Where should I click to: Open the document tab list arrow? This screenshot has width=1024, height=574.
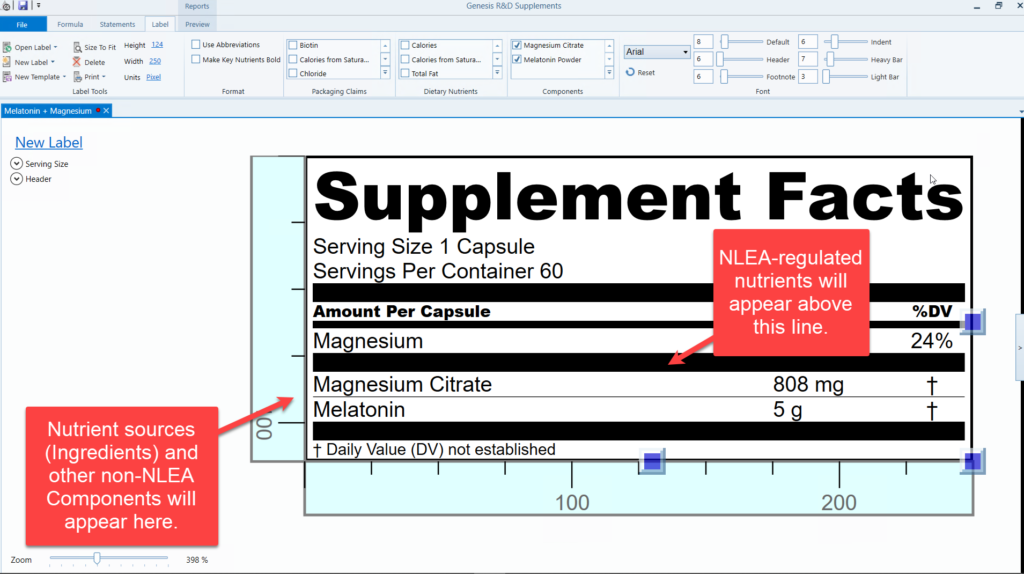tap(1021, 112)
